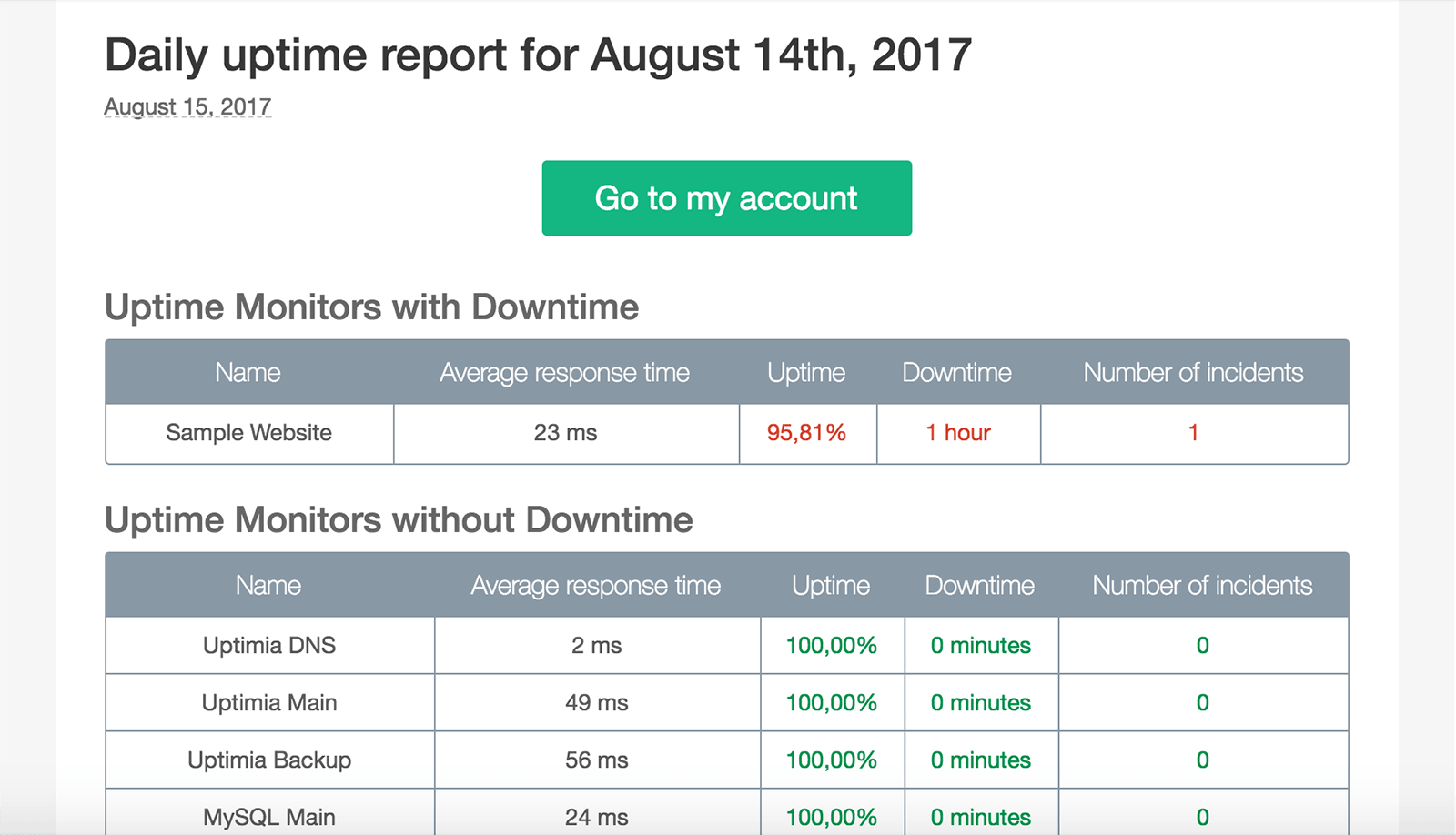
Task: Click the Number of incidents column header
Action: point(1193,372)
